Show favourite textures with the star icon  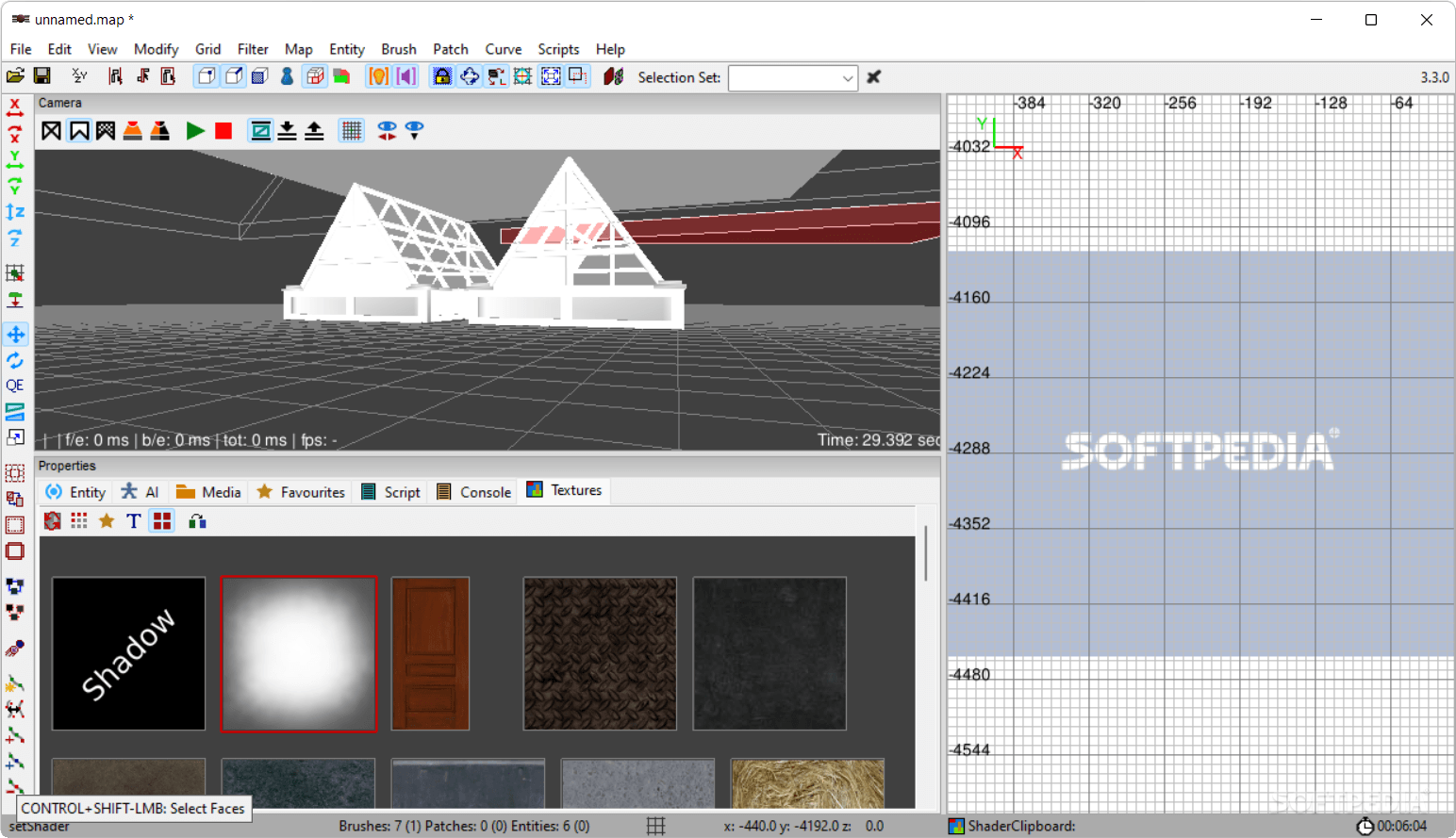coord(107,520)
